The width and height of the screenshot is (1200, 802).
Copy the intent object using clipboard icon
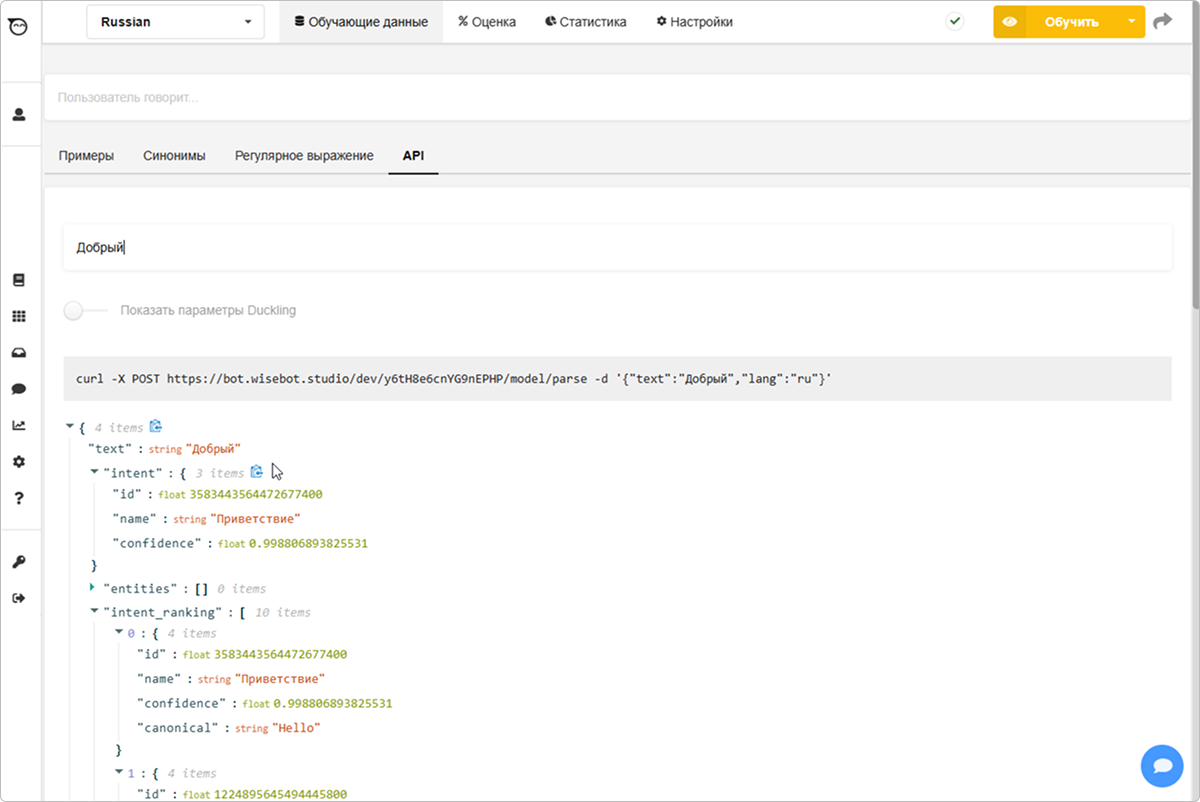click(257, 472)
